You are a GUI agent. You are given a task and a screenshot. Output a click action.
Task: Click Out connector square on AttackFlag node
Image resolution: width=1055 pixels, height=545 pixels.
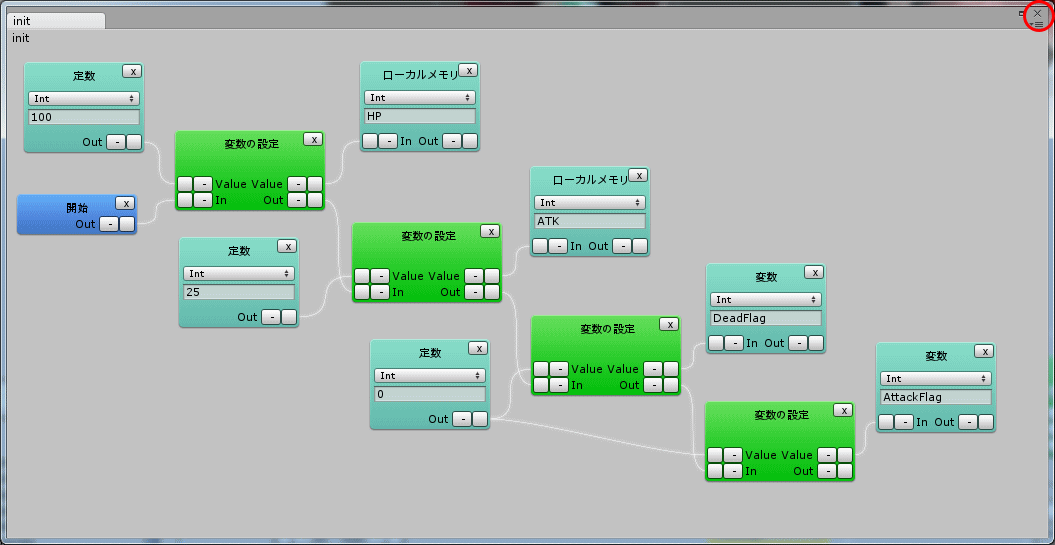(986, 422)
